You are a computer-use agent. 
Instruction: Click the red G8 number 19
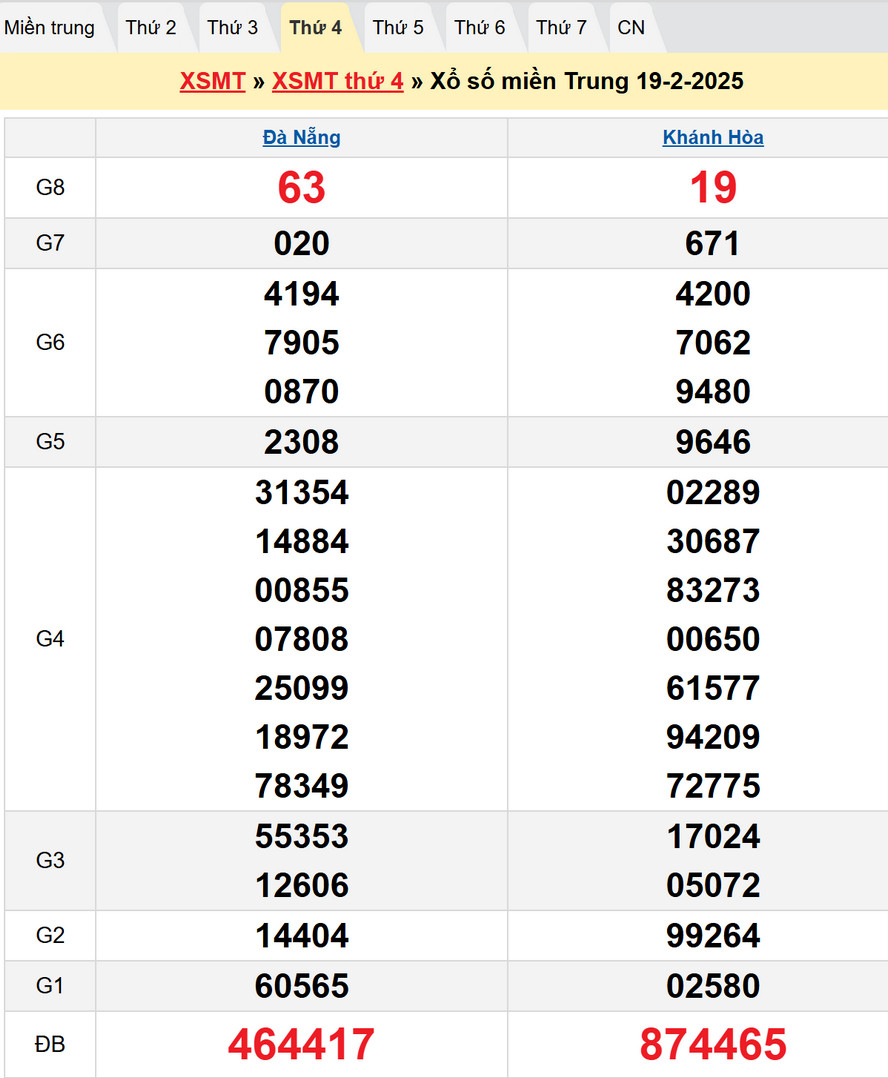(x=713, y=188)
